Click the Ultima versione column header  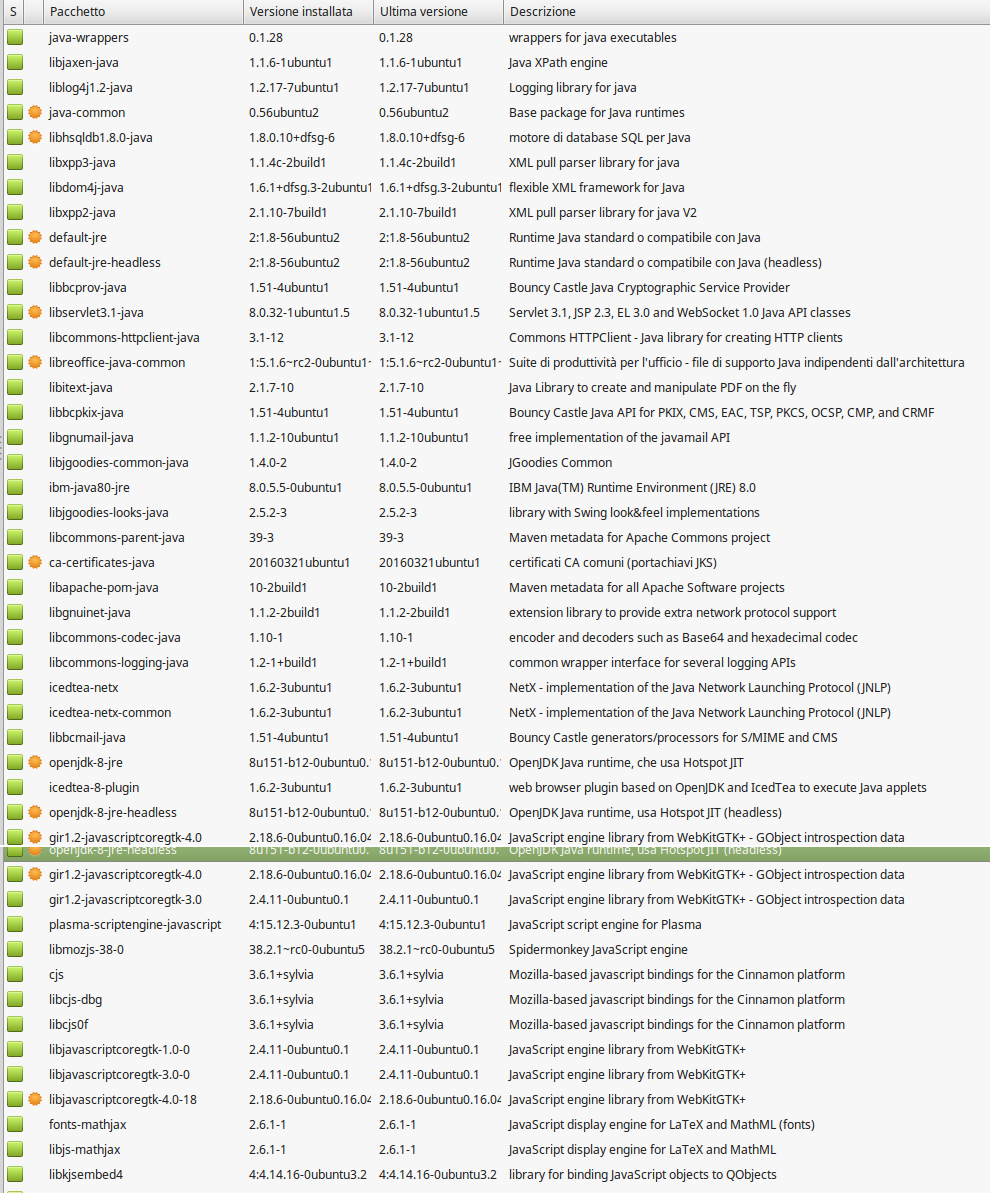point(439,11)
